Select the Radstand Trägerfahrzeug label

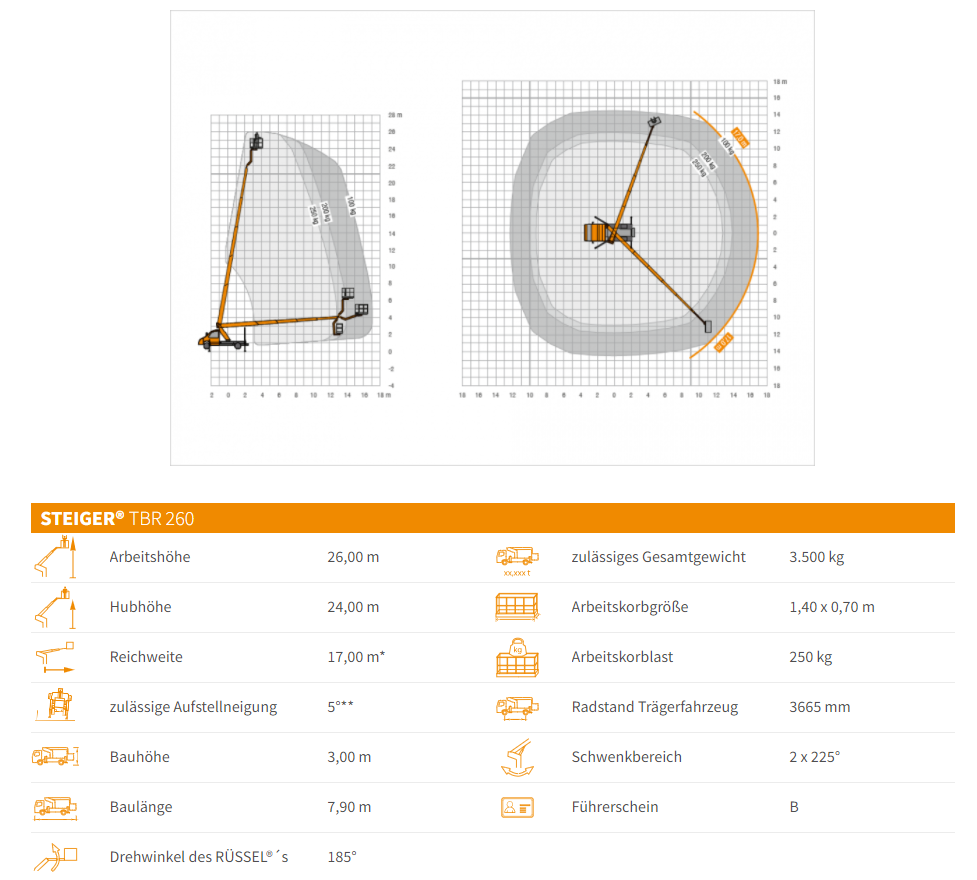655,707
